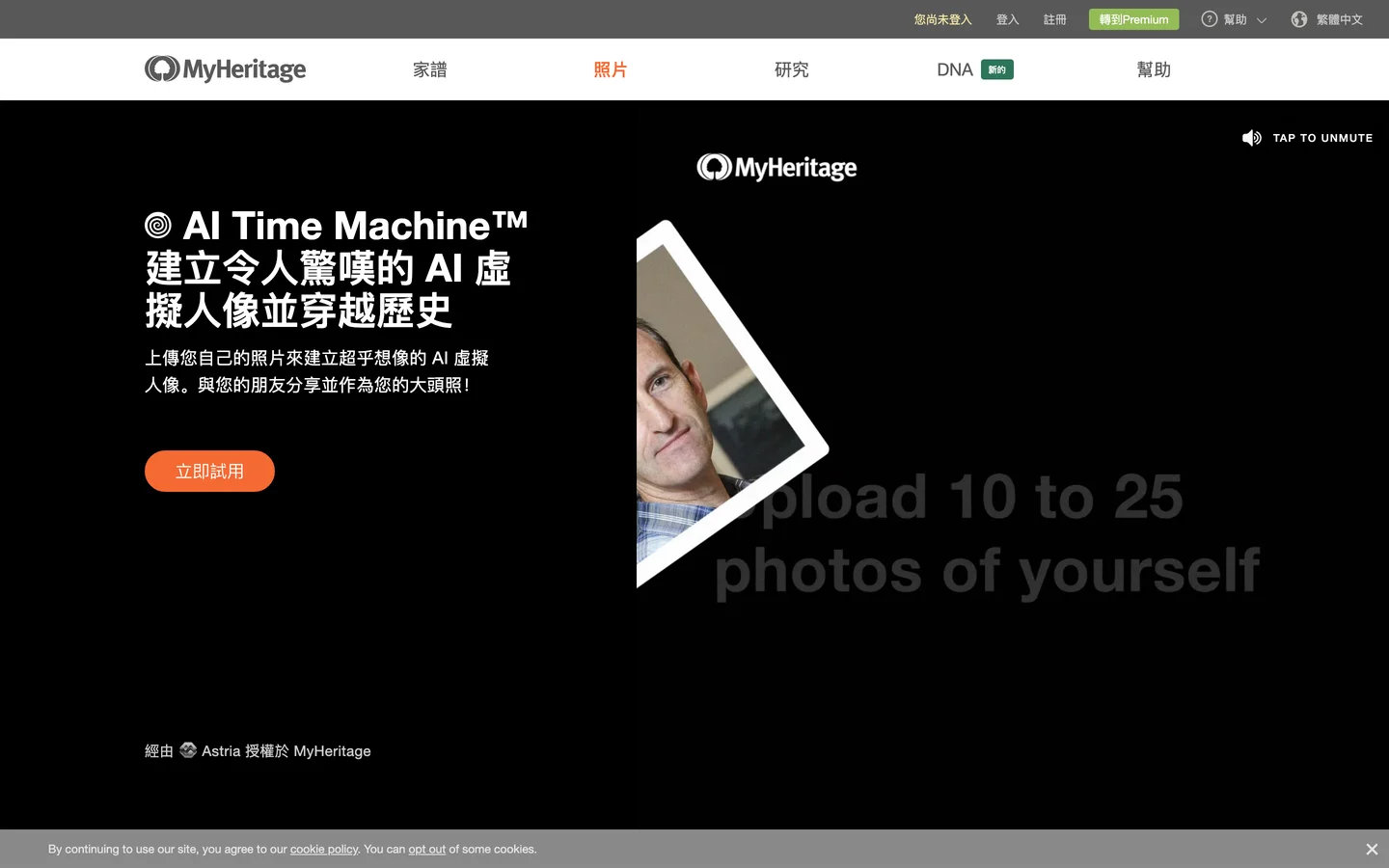Expand the 幫助 dropdown chevron in top bar

pyautogui.click(x=1262, y=20)
